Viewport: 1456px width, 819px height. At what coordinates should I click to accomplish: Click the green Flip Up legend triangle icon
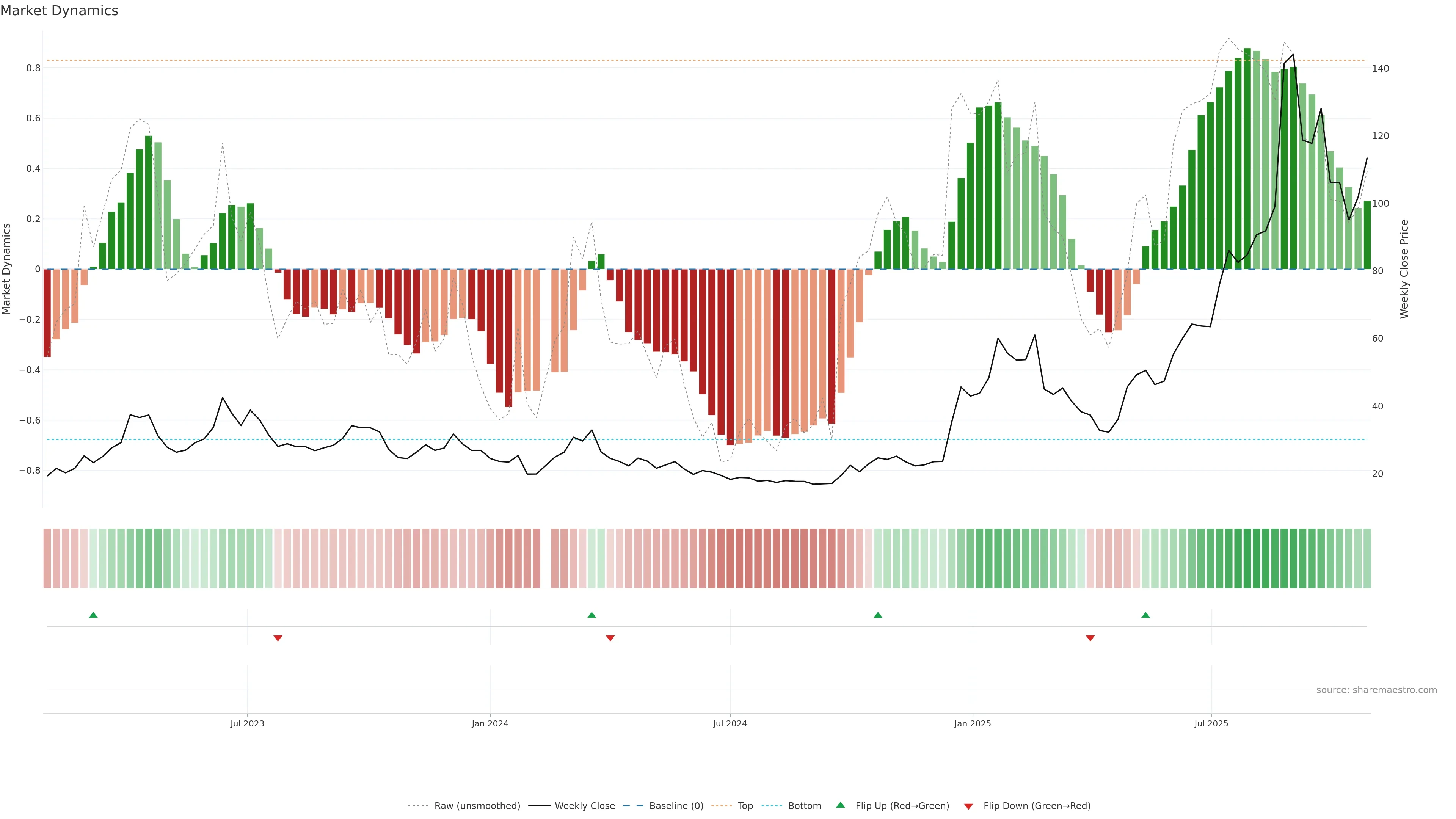[841, 805]
